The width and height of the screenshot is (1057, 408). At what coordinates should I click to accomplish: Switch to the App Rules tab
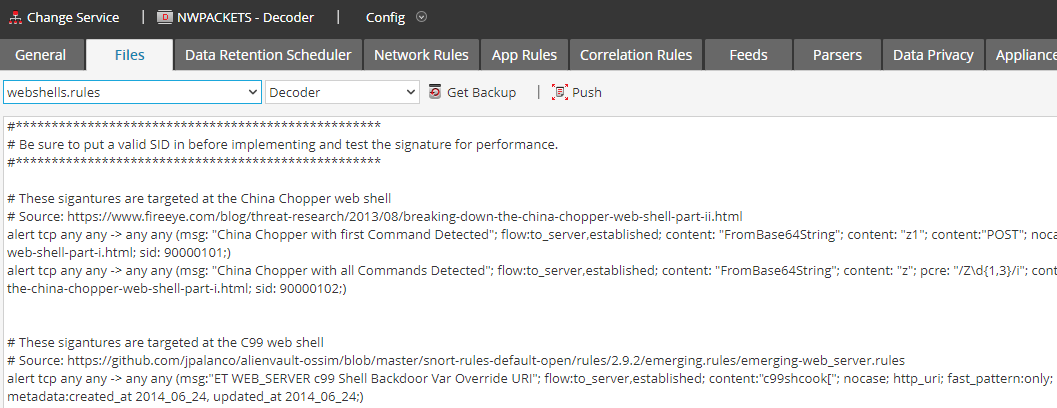[x=524, y=55]
